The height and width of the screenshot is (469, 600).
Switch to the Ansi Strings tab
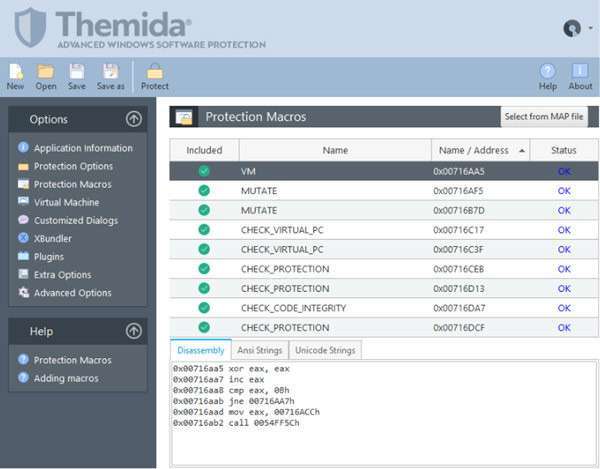[258, 350]
